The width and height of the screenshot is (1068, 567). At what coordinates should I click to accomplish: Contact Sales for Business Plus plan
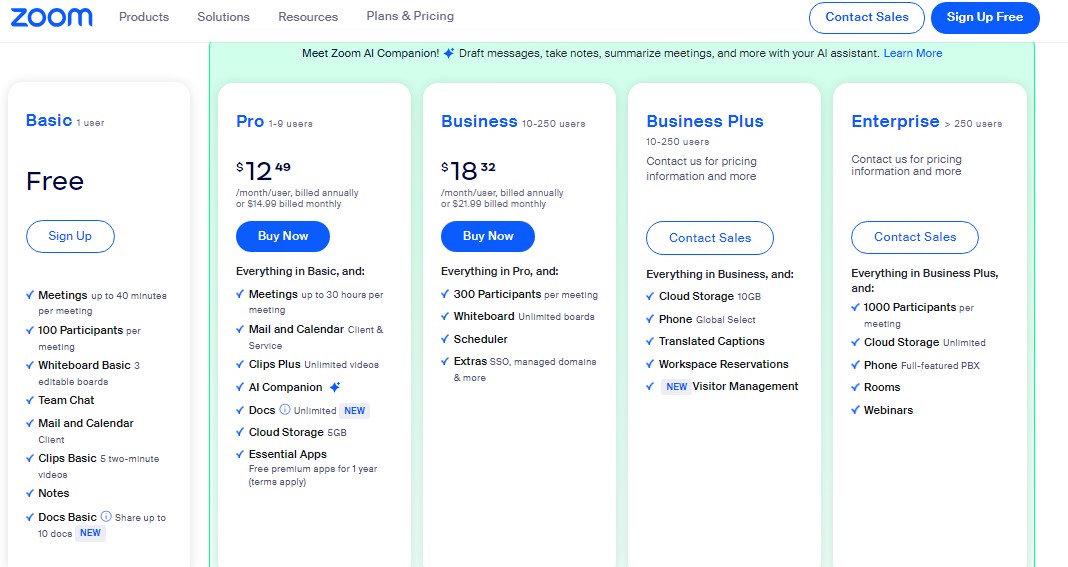(710, 237)
